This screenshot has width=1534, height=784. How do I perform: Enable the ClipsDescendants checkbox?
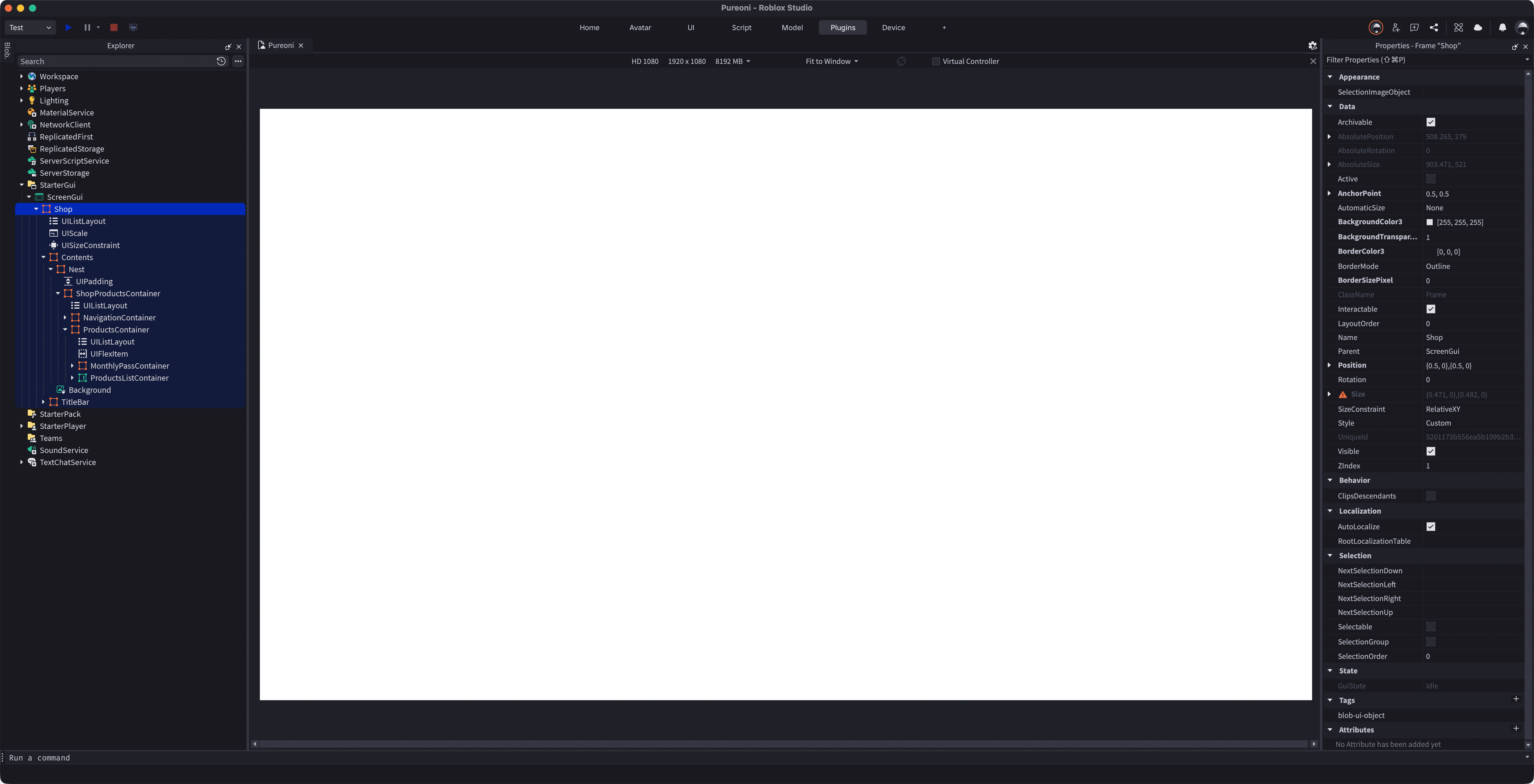pyautogui.click(x=1430, y=496)
